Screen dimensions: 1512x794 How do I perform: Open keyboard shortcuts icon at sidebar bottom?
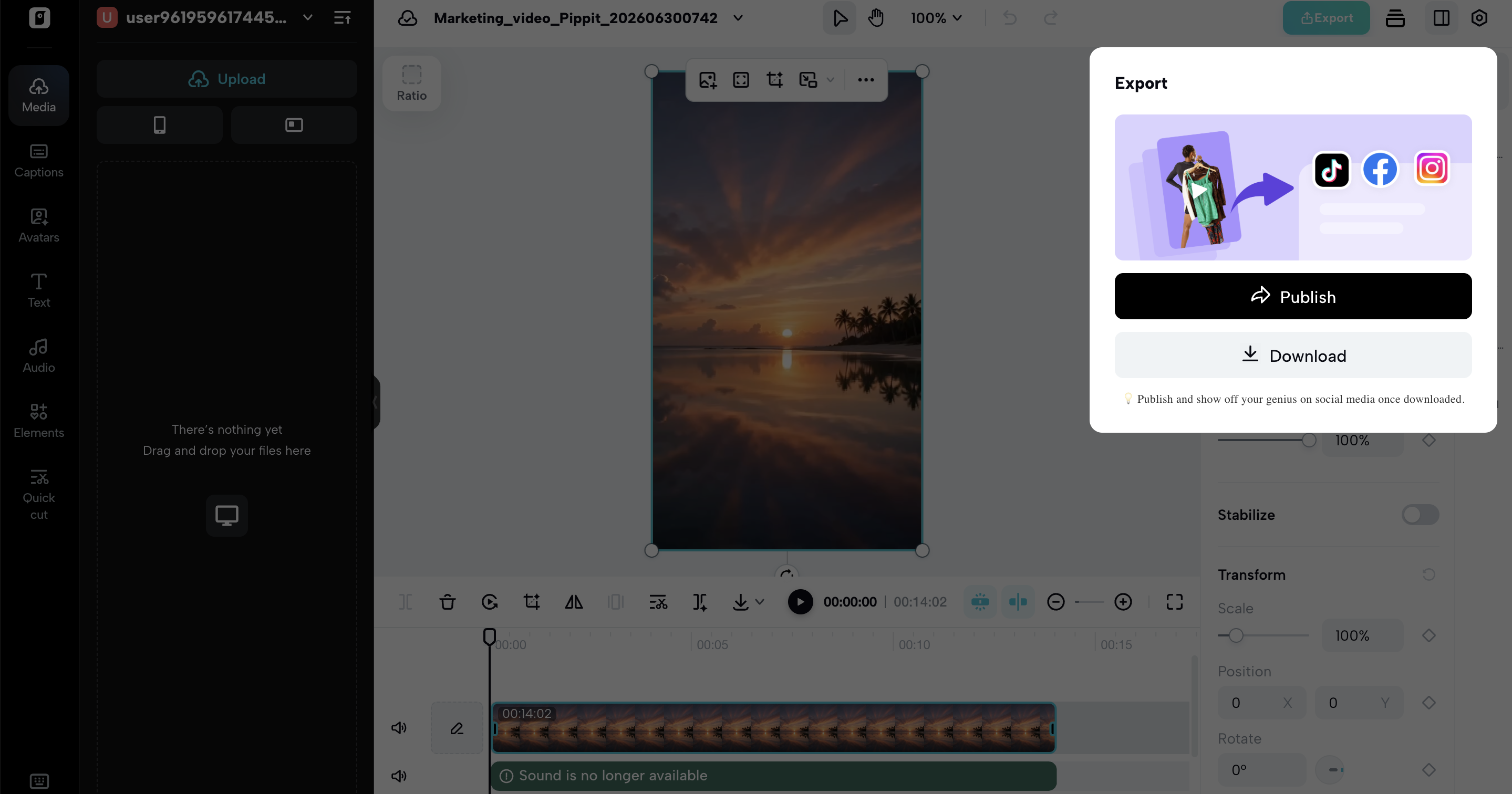click(x=39, y=781)
